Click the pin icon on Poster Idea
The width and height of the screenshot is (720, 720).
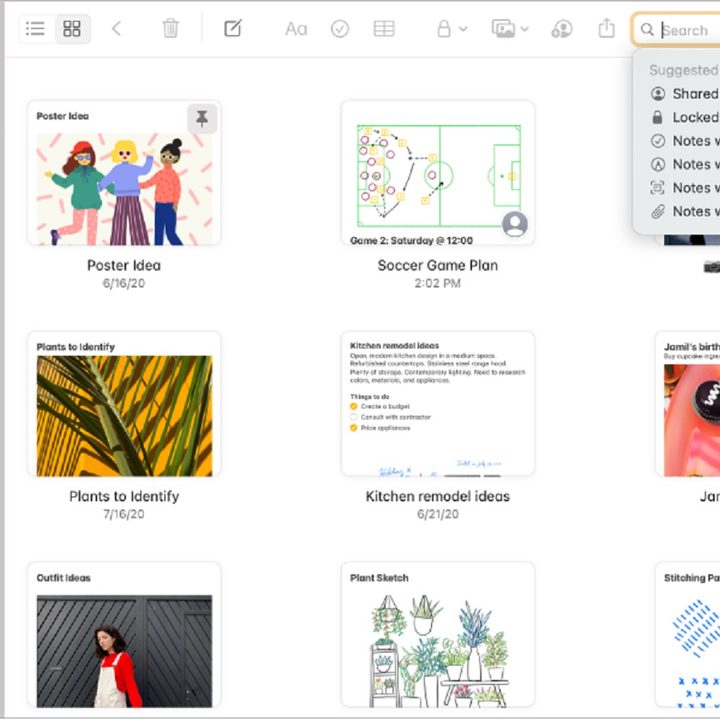(202, 118)
